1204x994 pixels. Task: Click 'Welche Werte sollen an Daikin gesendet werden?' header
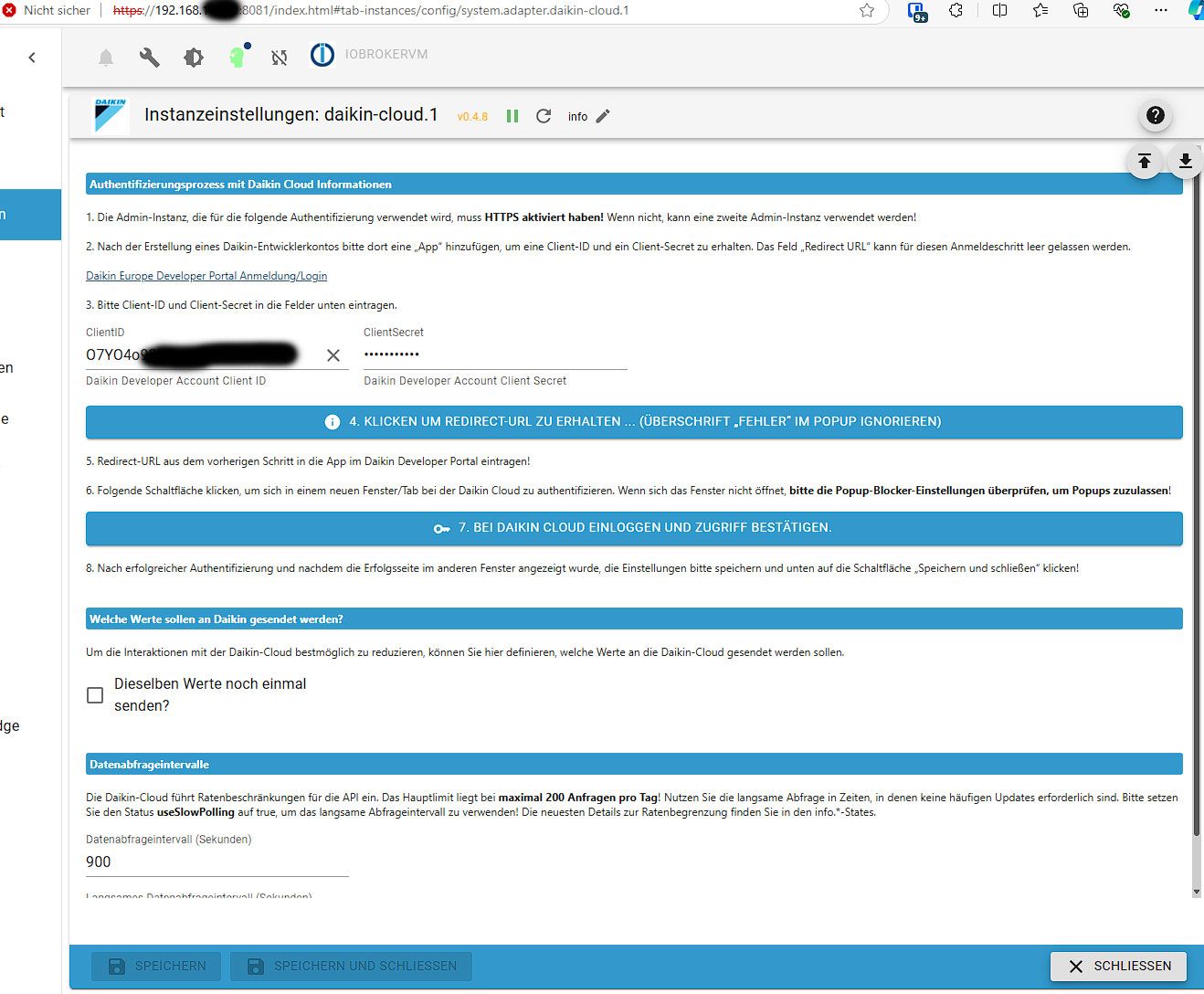tap(634, 619)
